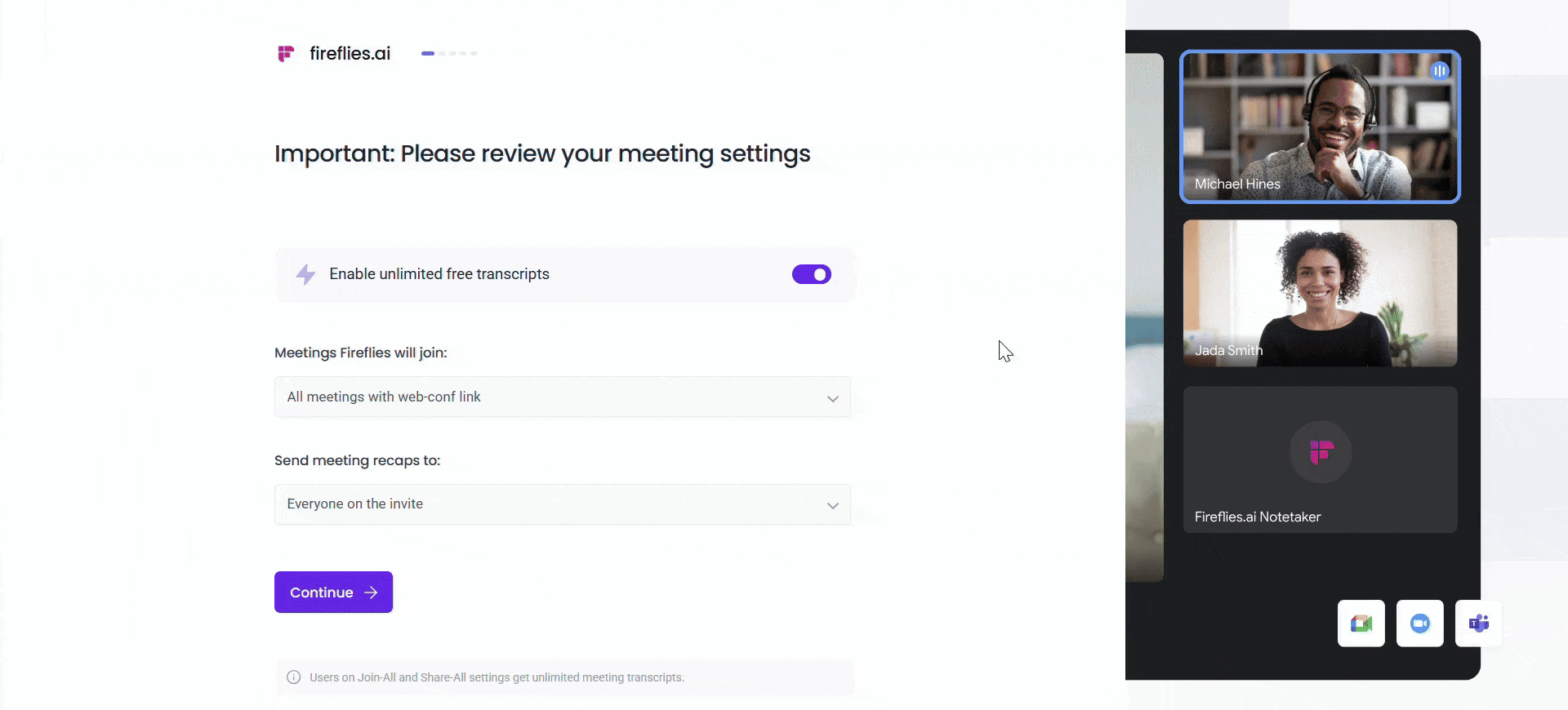Click the lightning bolt icon beside unlimited transcripts
Screen dimensions: 1568x710
coord(305,274)
